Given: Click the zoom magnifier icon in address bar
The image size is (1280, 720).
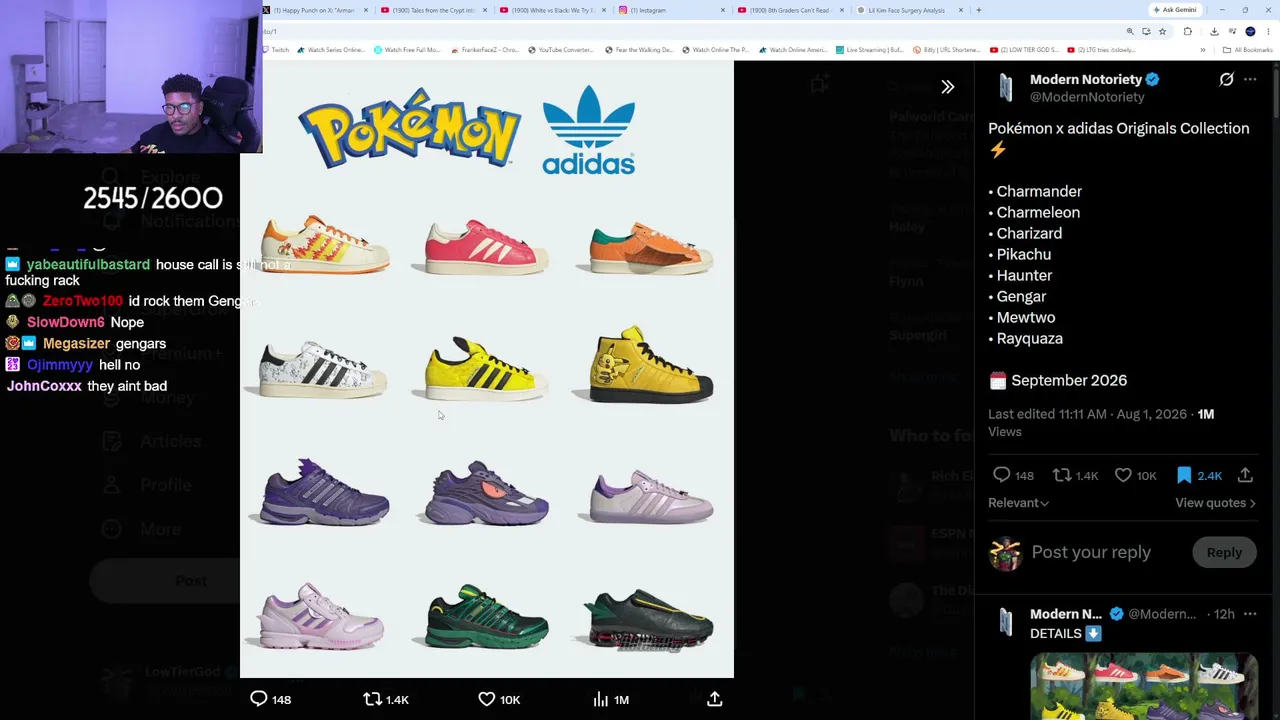Looking at the screenshot, I should pyautogui.click(x=1130, y=31).
